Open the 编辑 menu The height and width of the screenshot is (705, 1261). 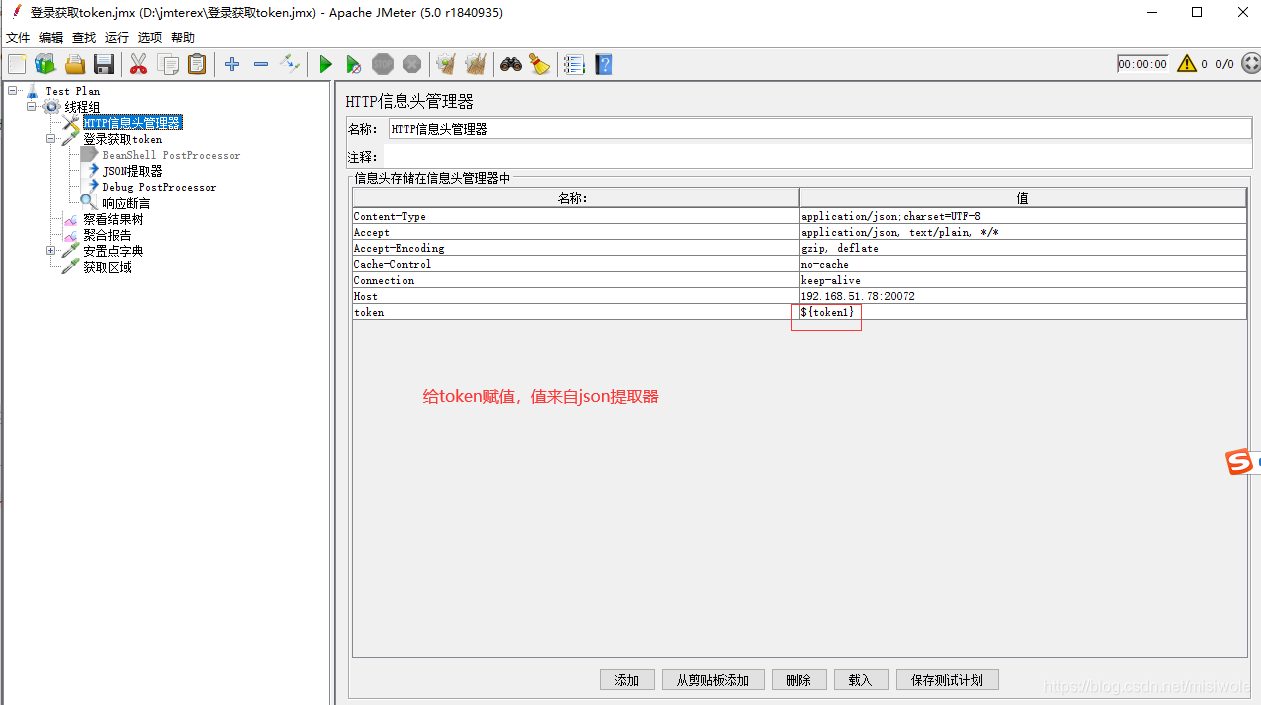click(51, 37)
